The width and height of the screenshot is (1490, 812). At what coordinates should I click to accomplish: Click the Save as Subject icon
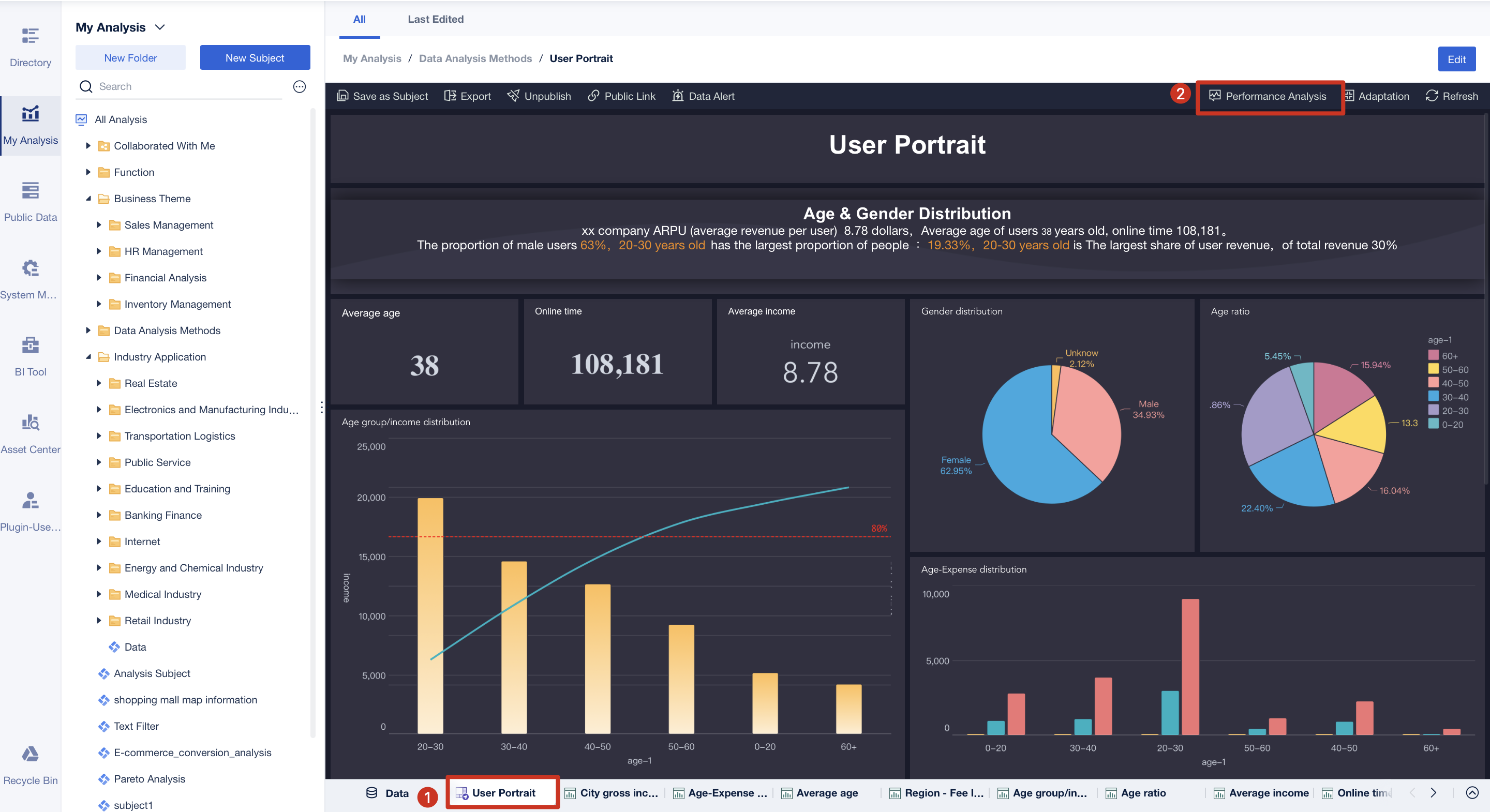[x=382, y=96]
